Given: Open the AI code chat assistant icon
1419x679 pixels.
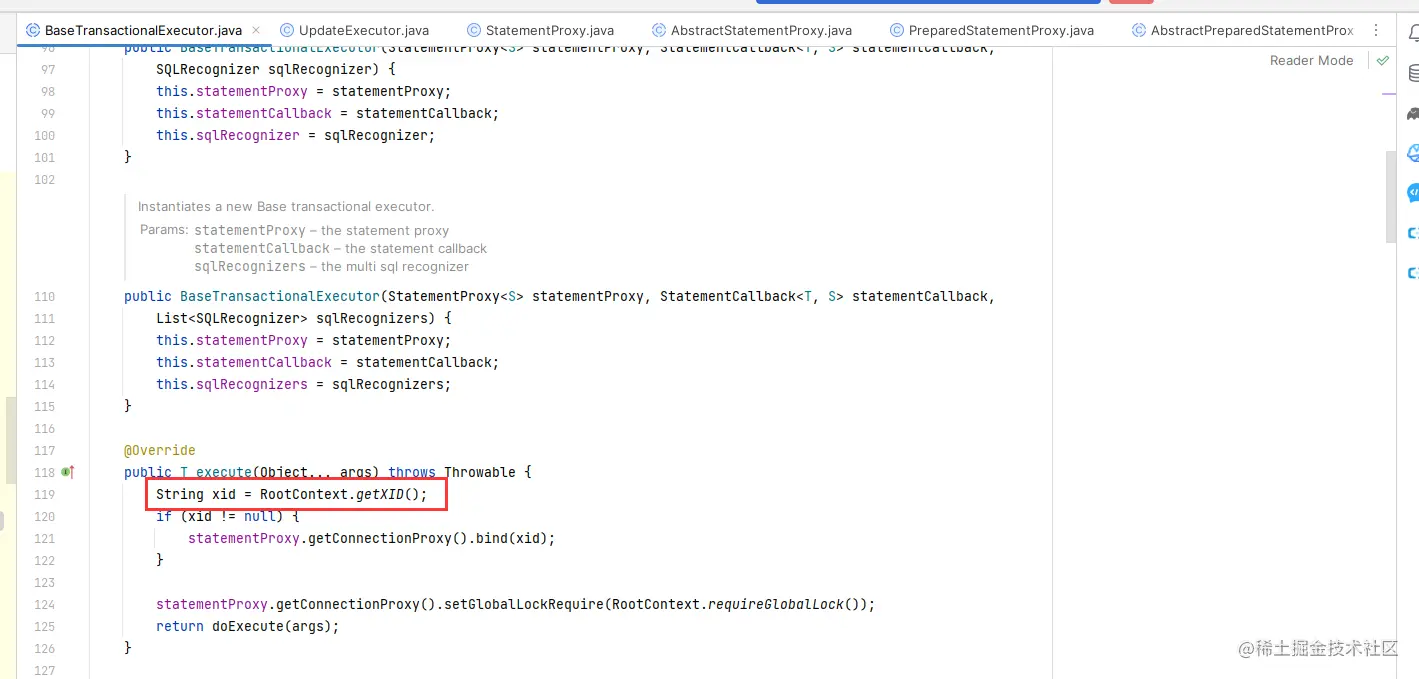Looking at the screenshot, I should (1413, 193).
